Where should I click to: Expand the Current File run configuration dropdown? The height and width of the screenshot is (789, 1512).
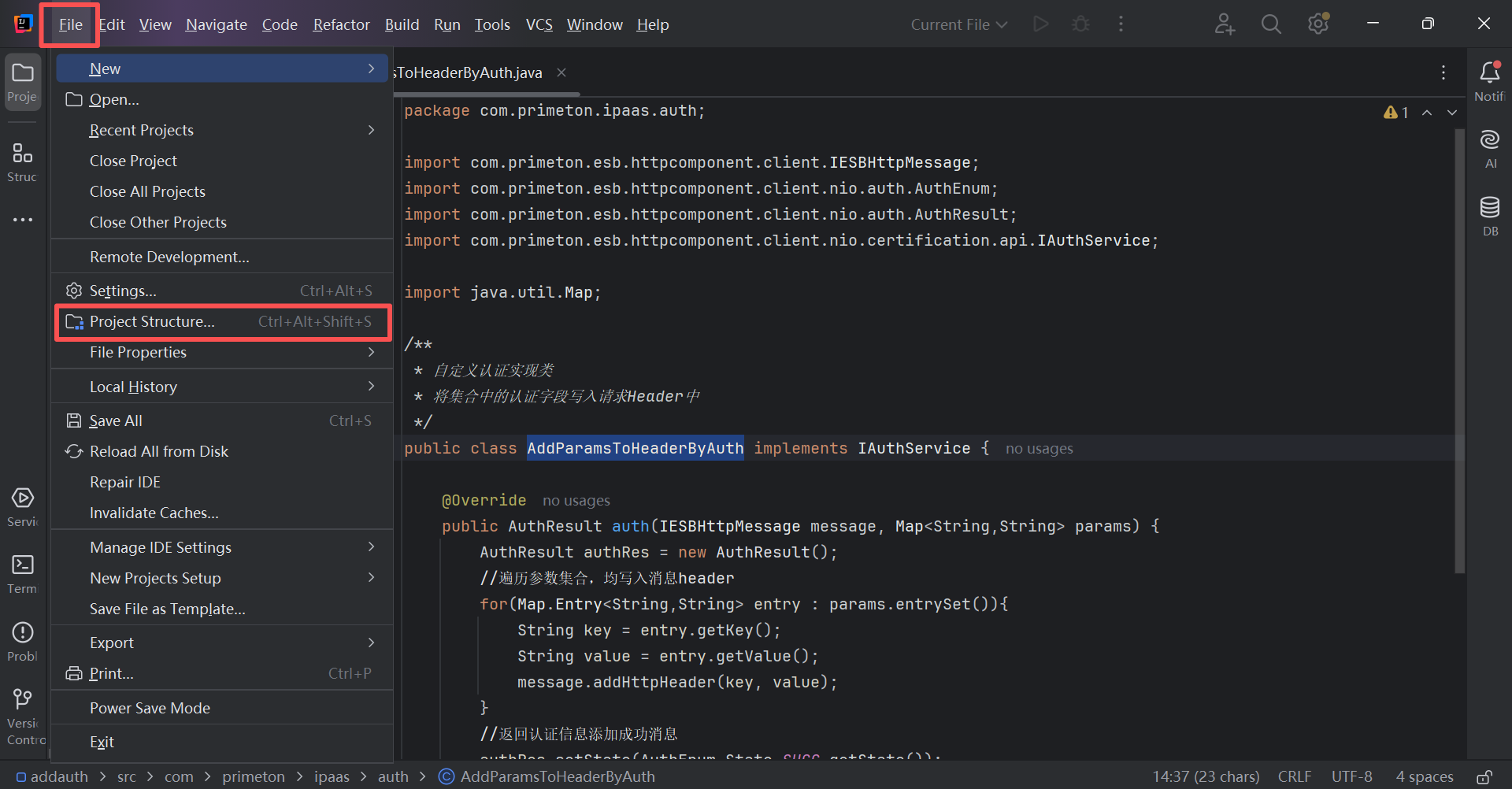click(958, 24)
